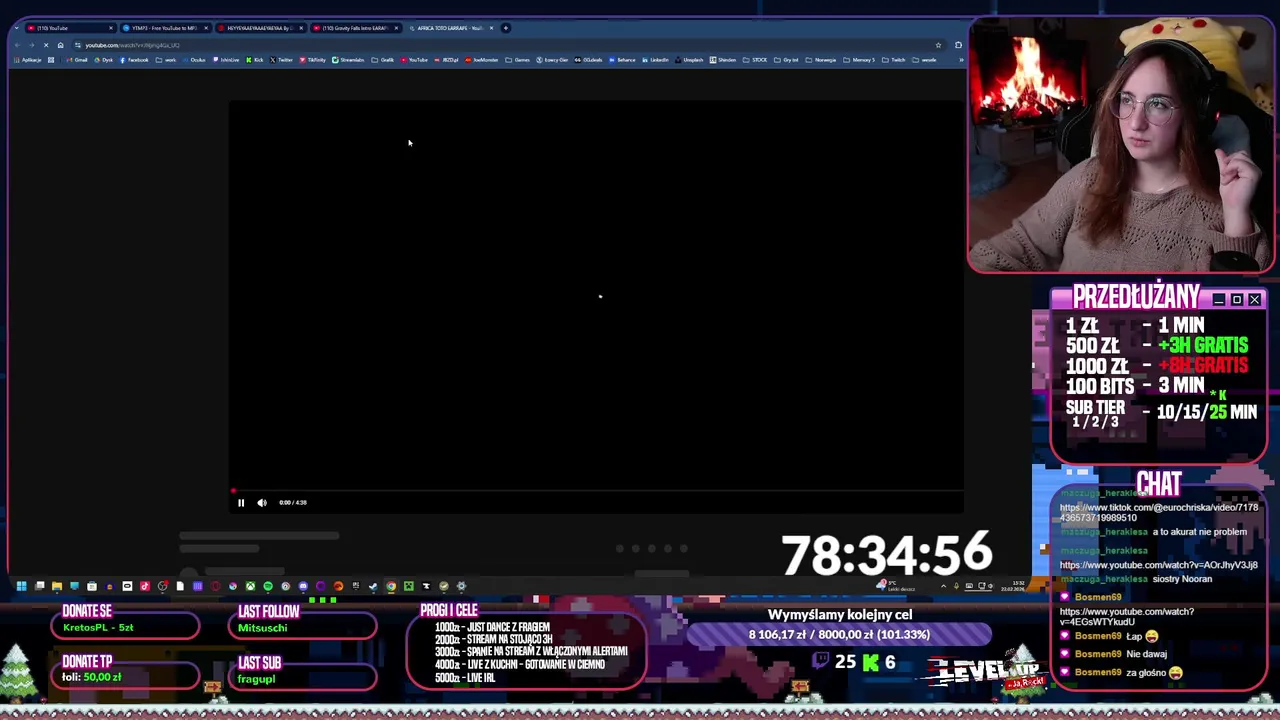Screen dimensions: 1280x720
Task: Open the browser extensions menu
Action: click(958, 45)
